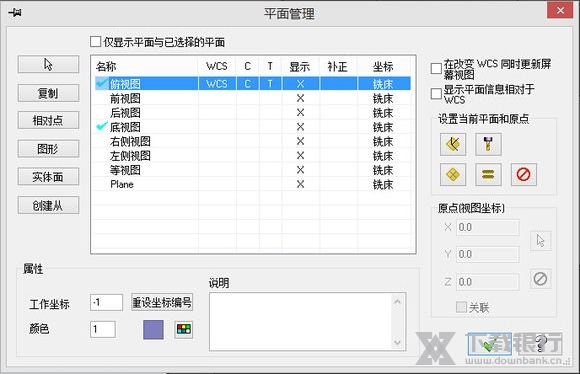580x374 pixels.
Task: Click the yellow diamond plane icon
Action: click(453, 174)
